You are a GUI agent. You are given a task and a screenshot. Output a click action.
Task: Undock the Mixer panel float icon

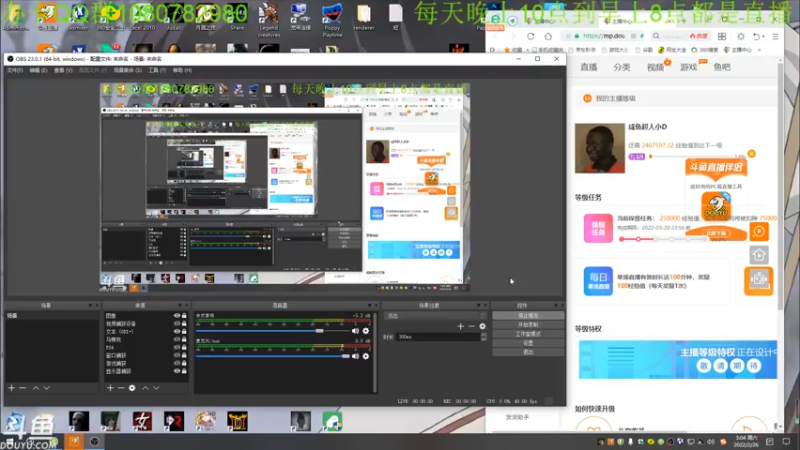[370, 306]
